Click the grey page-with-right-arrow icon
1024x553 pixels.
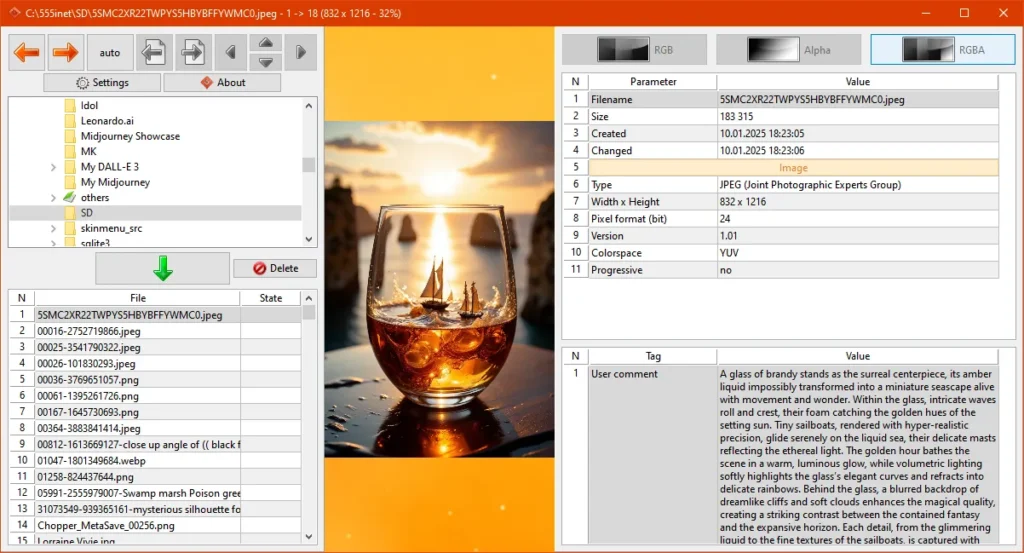point(193,52)
